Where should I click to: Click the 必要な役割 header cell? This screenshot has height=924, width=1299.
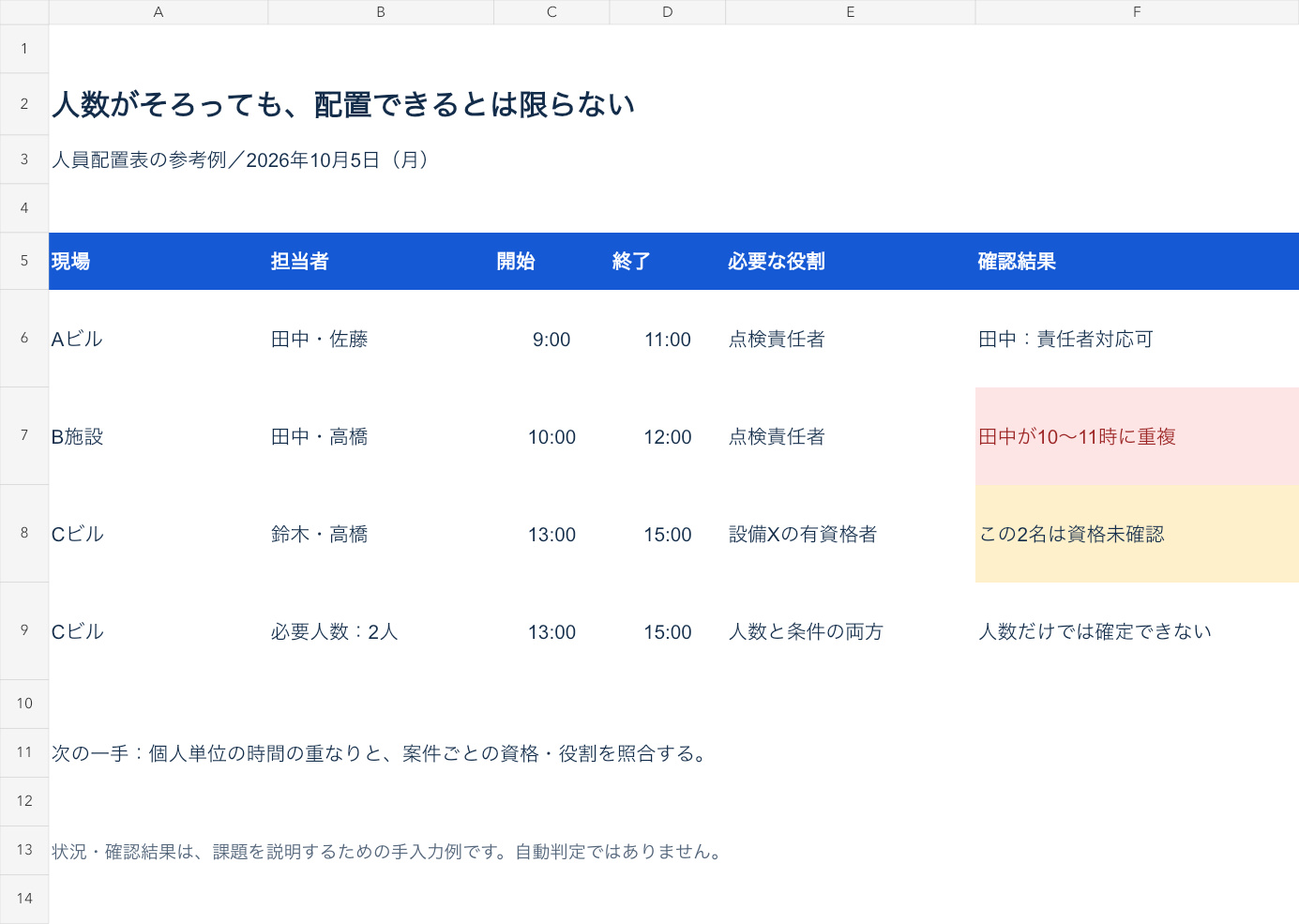coord(851,261)
